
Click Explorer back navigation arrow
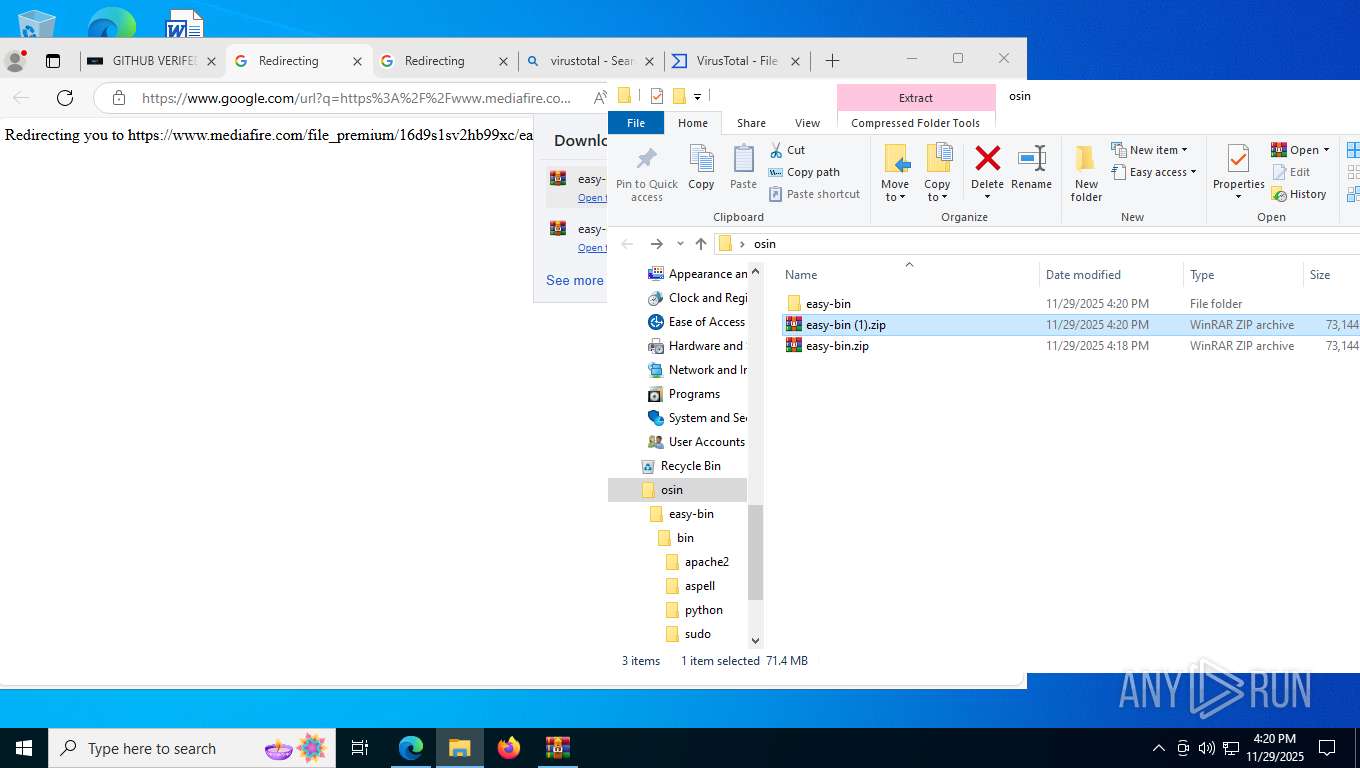coord(627,244)
